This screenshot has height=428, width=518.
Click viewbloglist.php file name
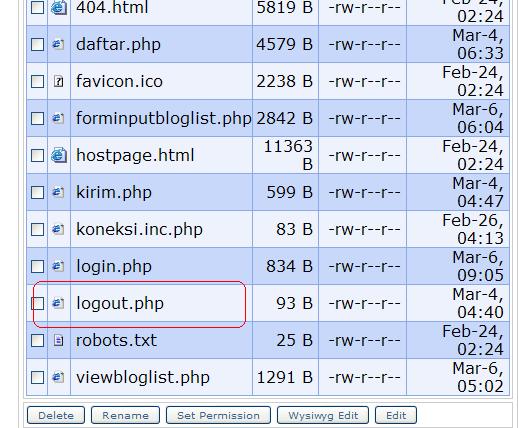tap(143, 377)
